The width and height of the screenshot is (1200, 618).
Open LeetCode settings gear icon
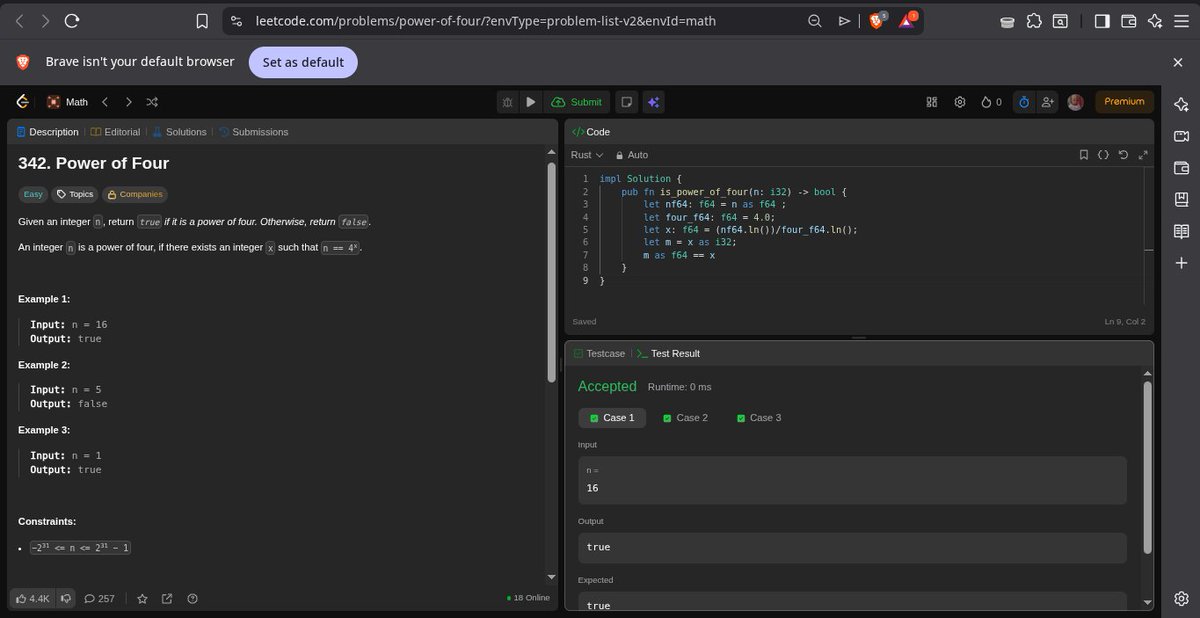pos(960,102)
